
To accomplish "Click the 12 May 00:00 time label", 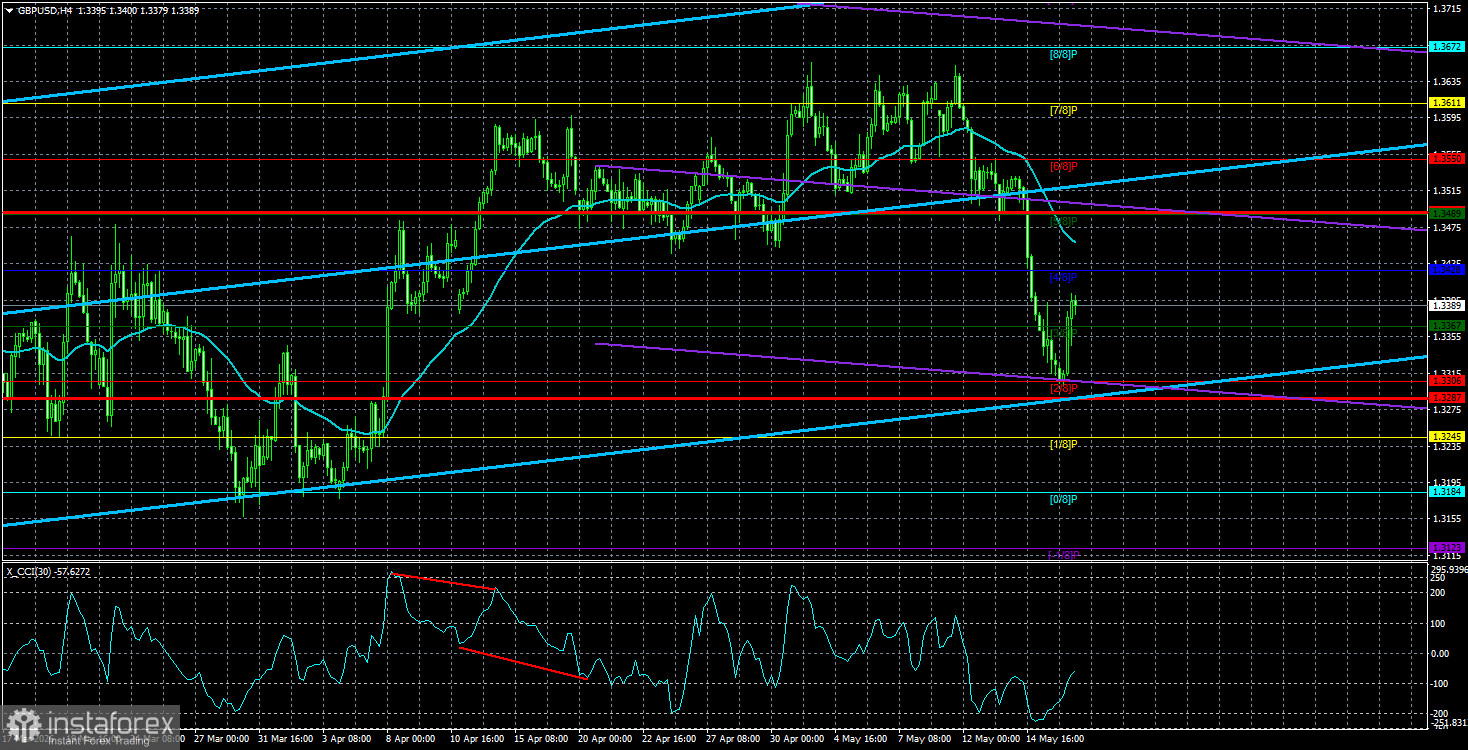I will 991,741.
